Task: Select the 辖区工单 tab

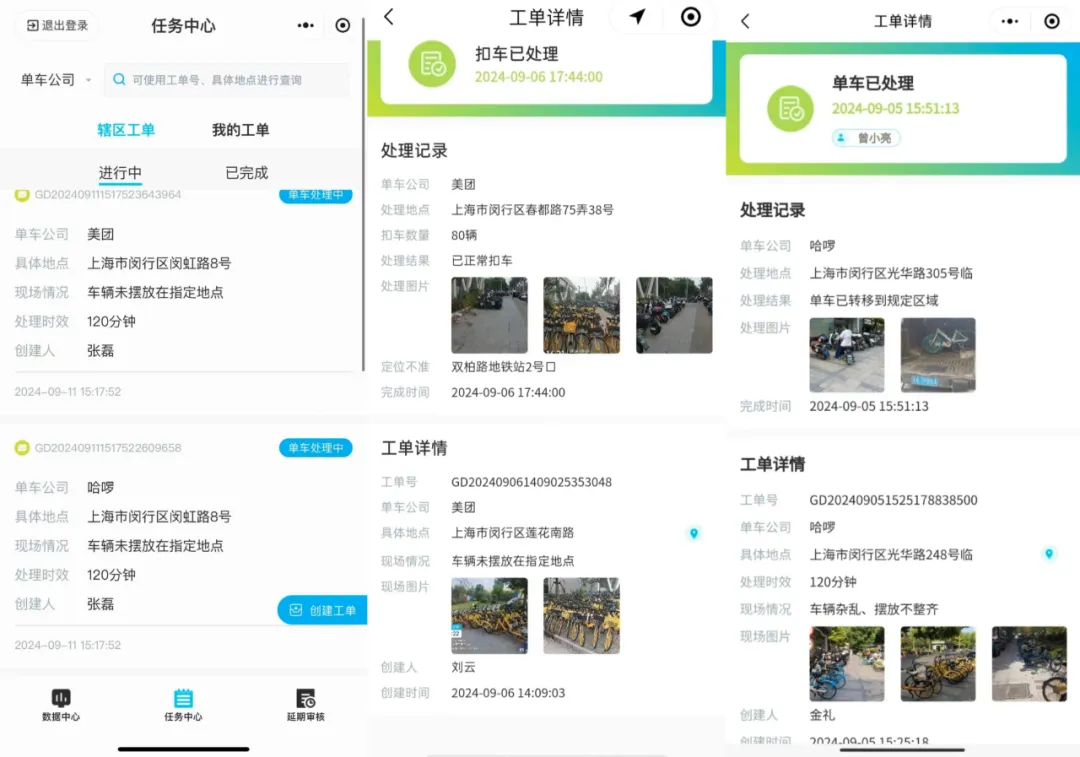Action: (x=126, y=130)
